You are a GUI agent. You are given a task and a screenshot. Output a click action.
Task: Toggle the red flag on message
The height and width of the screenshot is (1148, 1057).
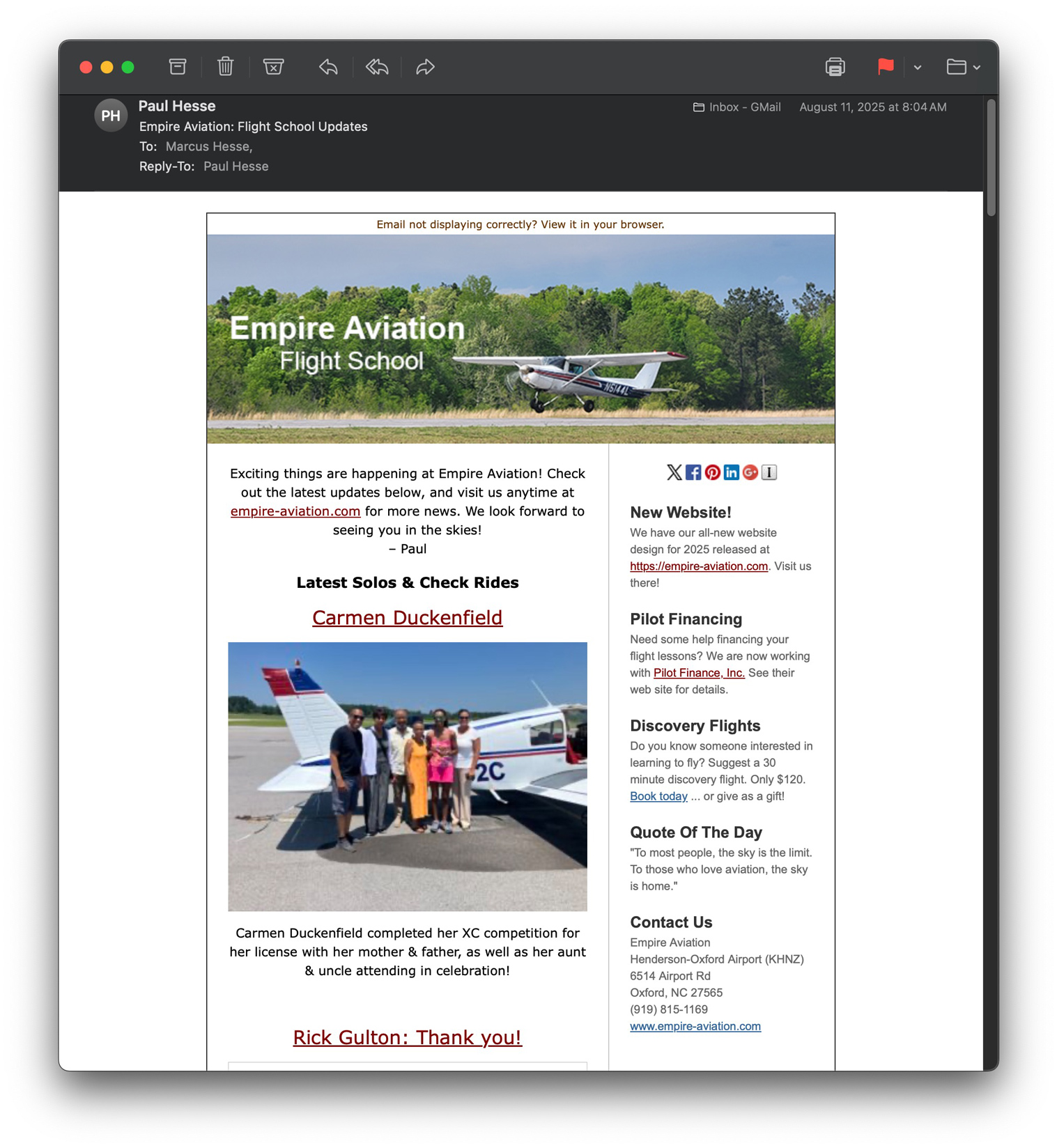(x=885, y=67)
